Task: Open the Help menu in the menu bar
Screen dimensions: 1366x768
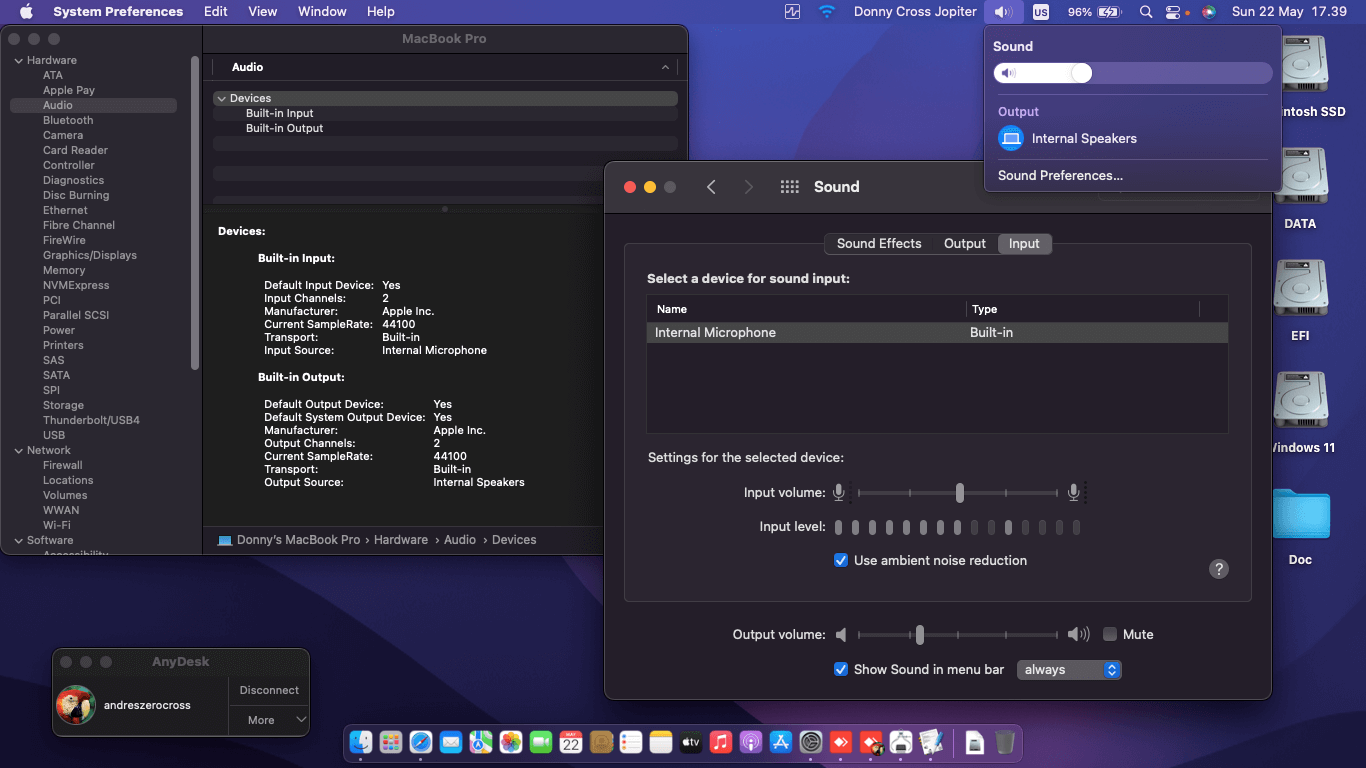Action: [x=381, y=12]
